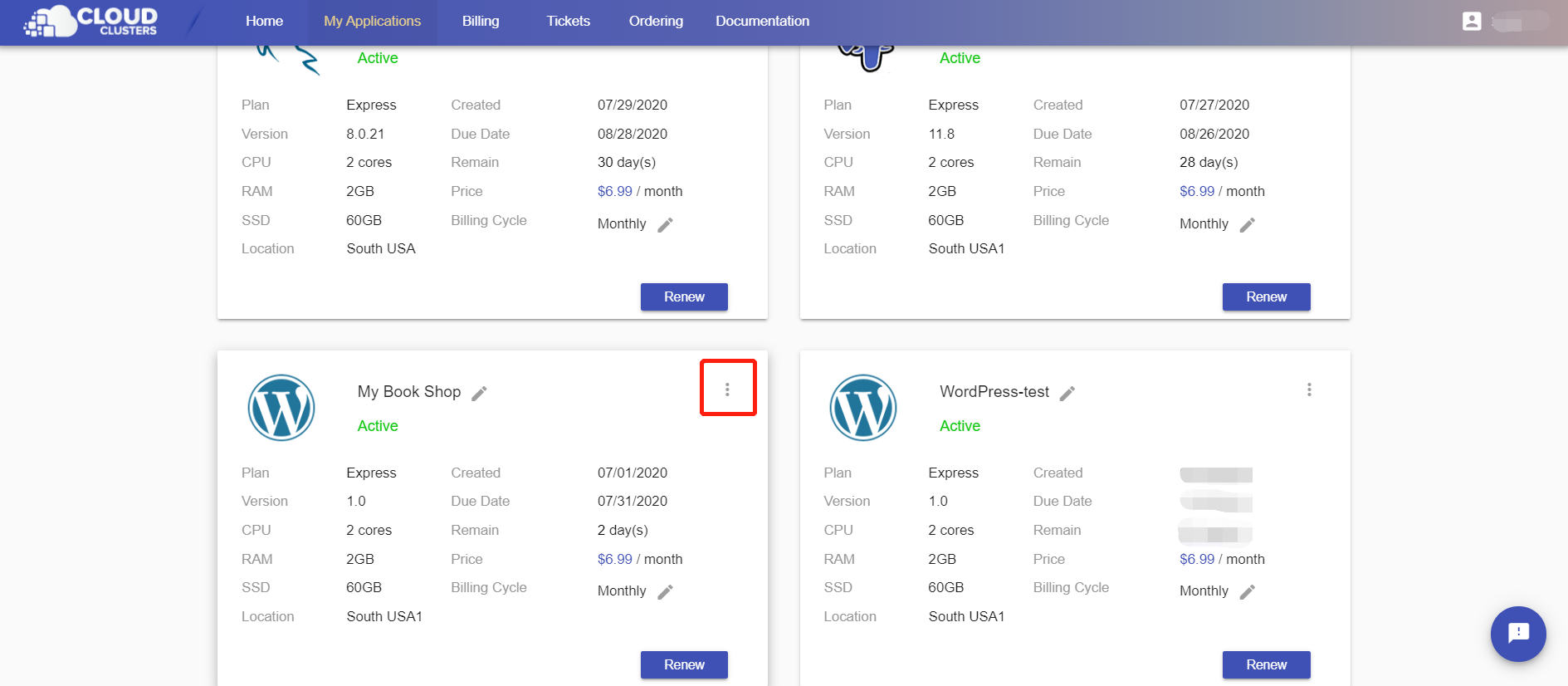Screen dimensions: 1568x686
Task: Open three-dot menu for WordPress-test
Action: (x=1309, y=390)
